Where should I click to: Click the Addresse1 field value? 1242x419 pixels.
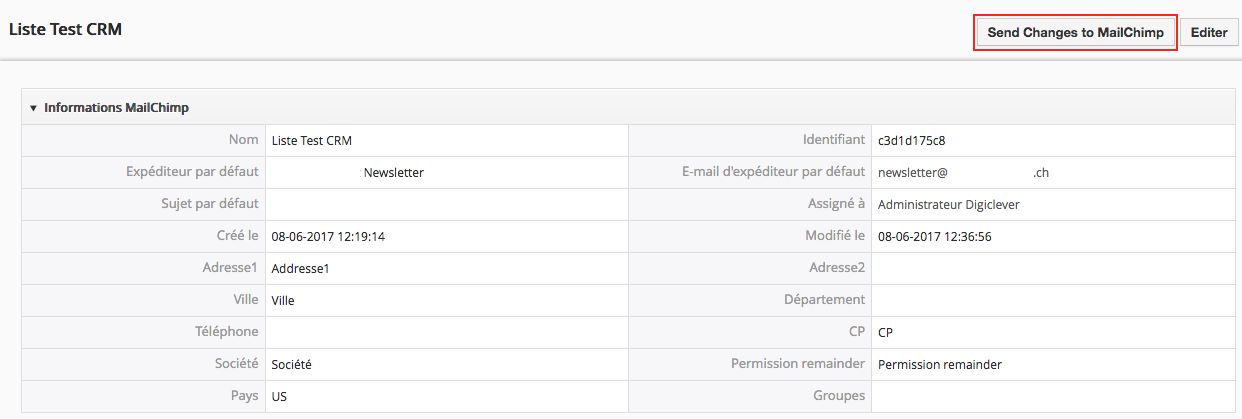pos(300,269)
